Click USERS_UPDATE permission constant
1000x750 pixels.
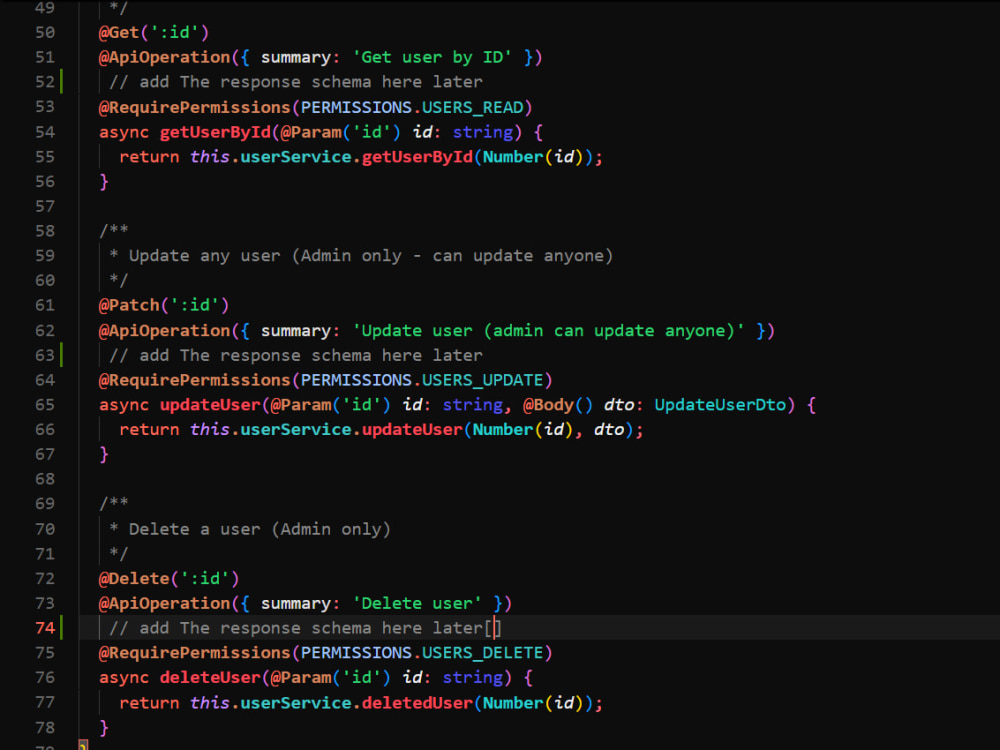coord(482,380)
